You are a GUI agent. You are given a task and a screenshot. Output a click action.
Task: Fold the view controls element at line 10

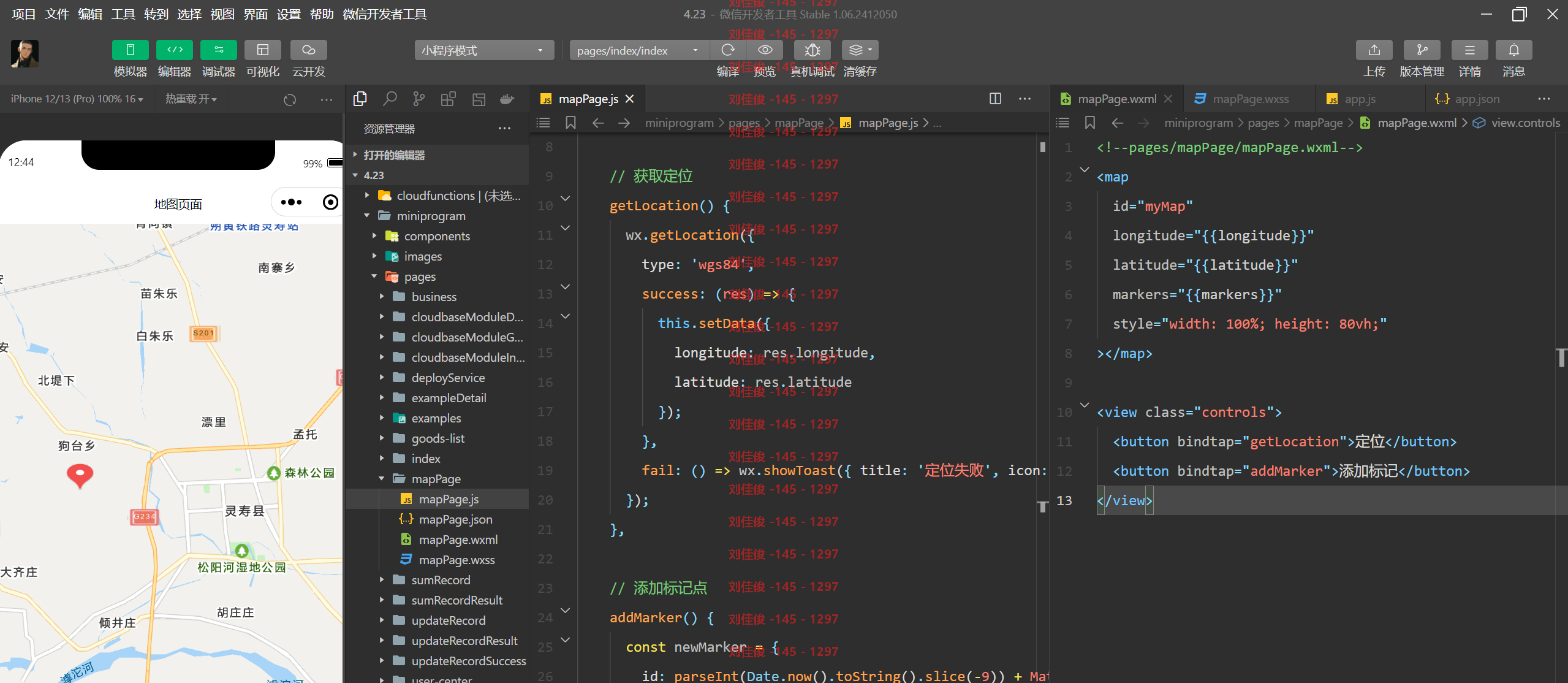[1085, 405]
